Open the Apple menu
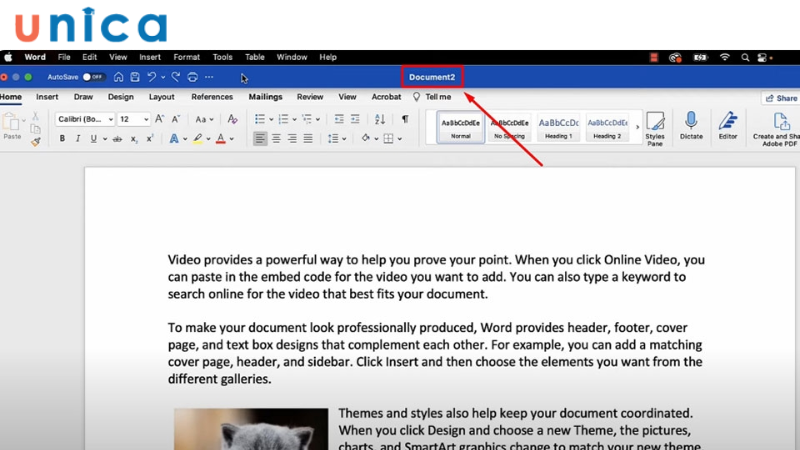The image size is (800, 450). pos(8,57)
